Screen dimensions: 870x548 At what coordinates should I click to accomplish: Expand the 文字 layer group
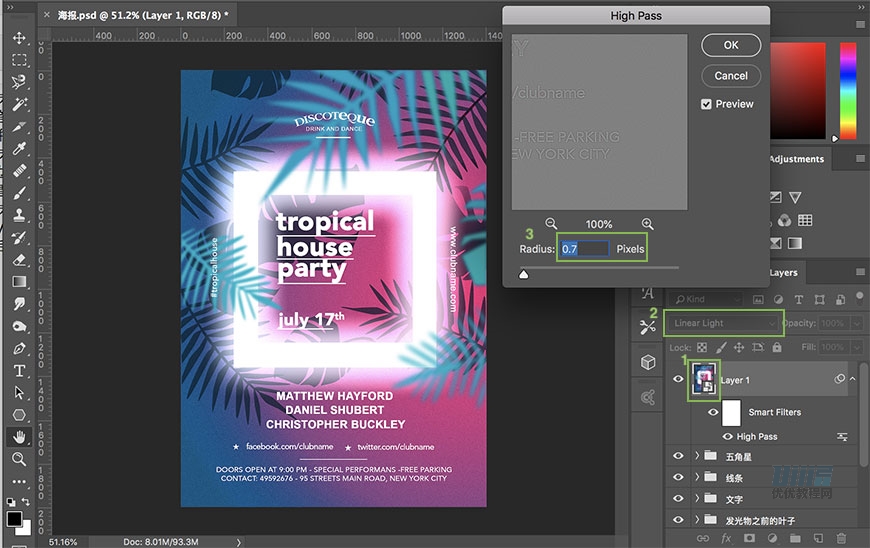pyautogui.click(x=697, y=498)
